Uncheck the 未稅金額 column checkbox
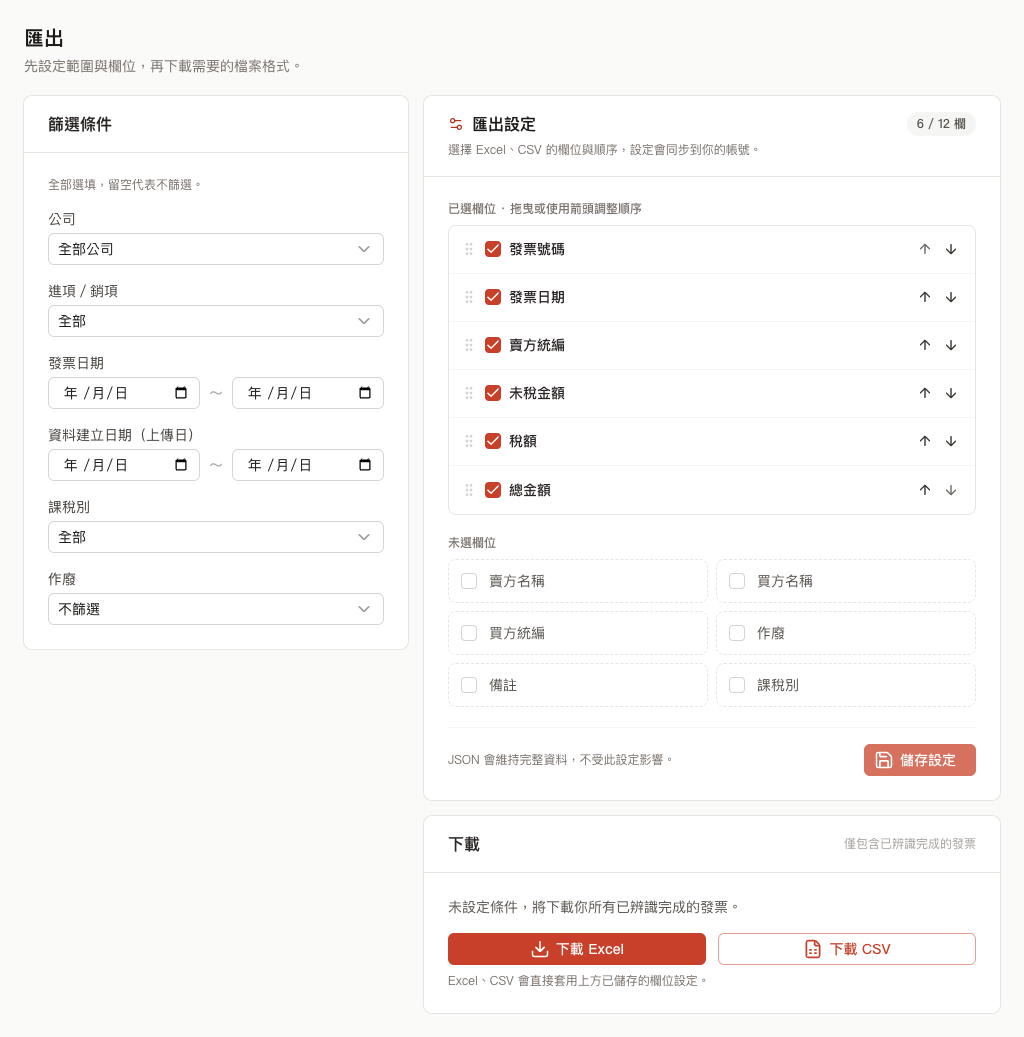The width and height of the screenshot is (1024, 1037). [493, 393]
